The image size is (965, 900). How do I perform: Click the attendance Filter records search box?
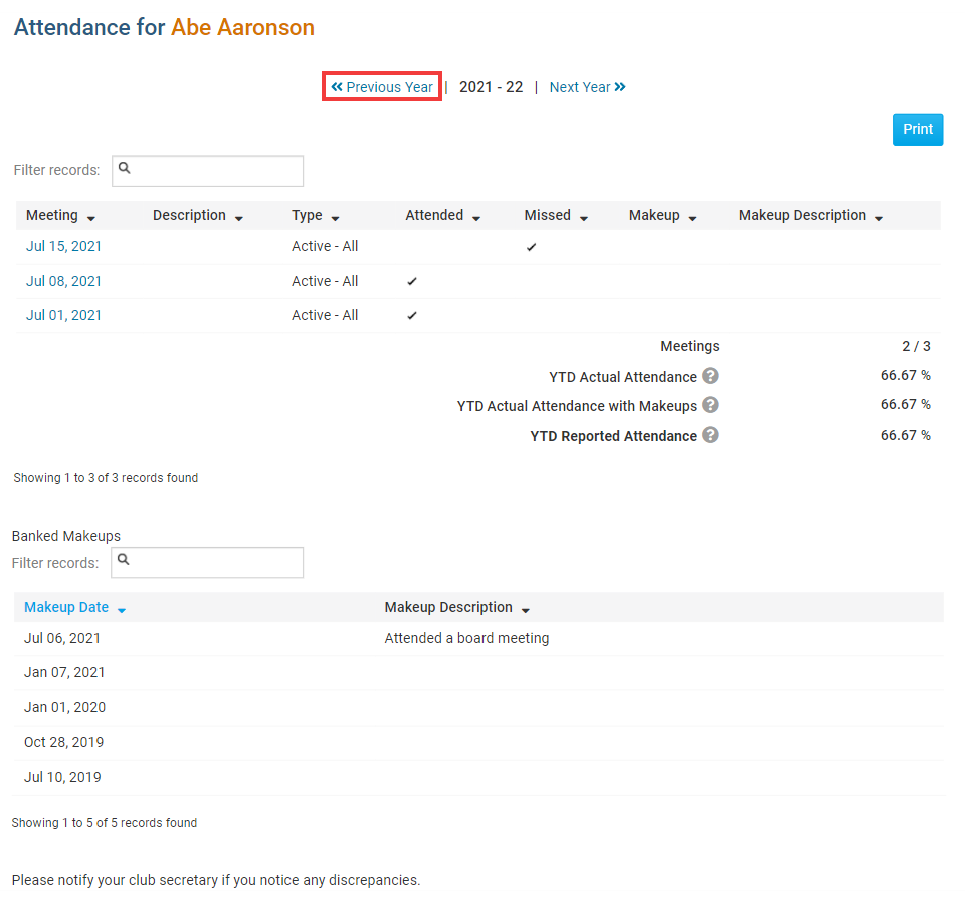click(x=208, y=171)
